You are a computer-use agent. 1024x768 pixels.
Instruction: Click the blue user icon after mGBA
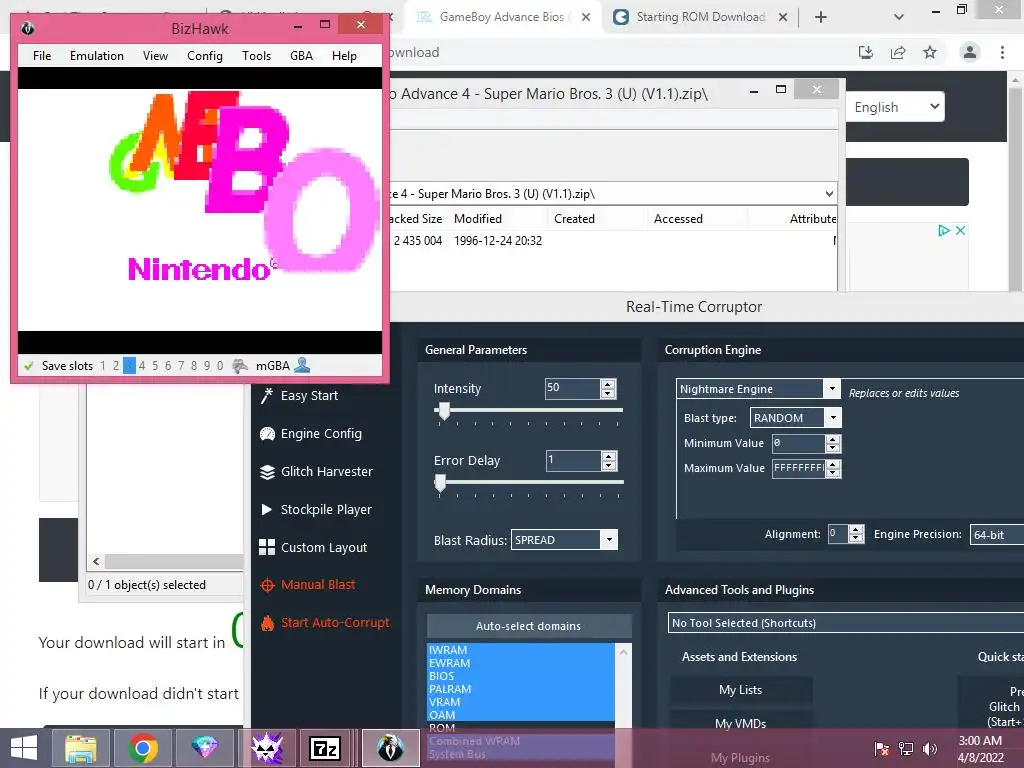(x=302, y=365)
